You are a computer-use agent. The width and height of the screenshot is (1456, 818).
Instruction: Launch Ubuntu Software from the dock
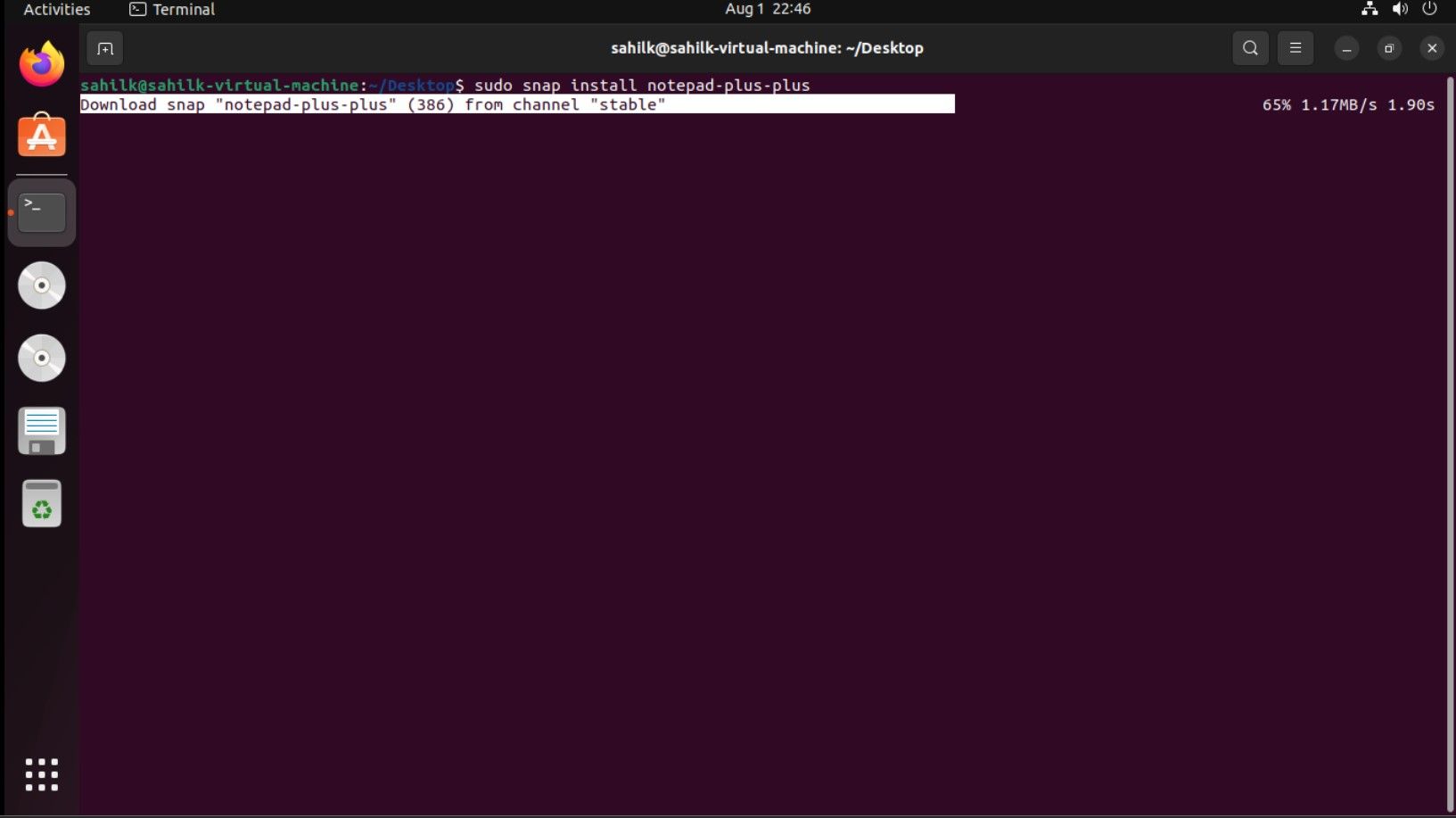(x=42, y=136)
